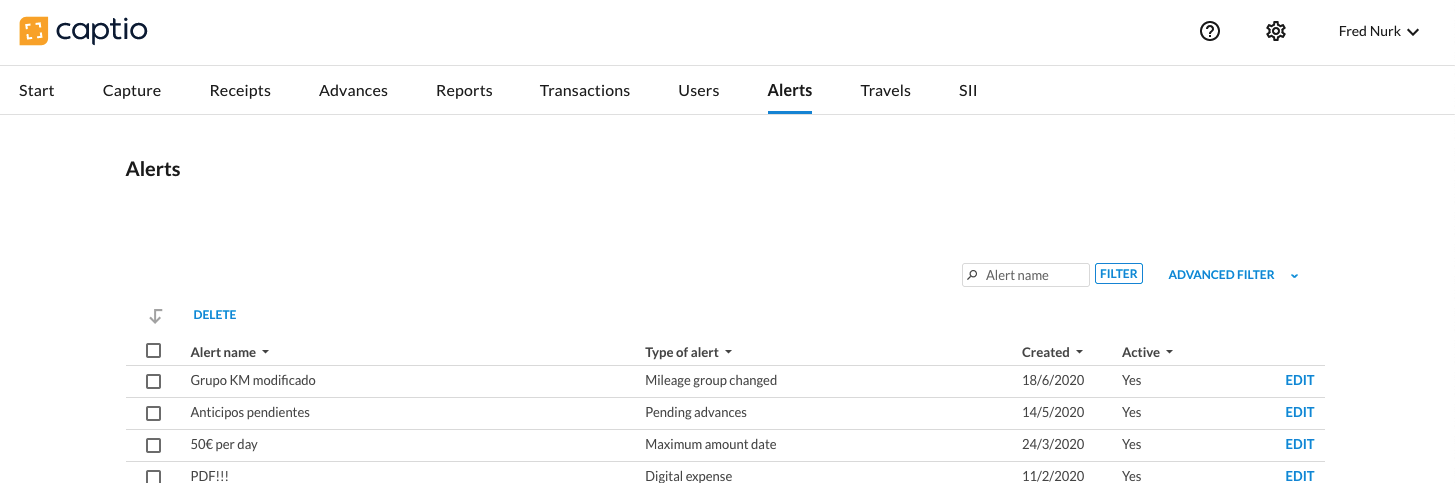Edit the Grupo KM modificado alert
Viewport: 1455px width, 483px height.
(1299, 380)
